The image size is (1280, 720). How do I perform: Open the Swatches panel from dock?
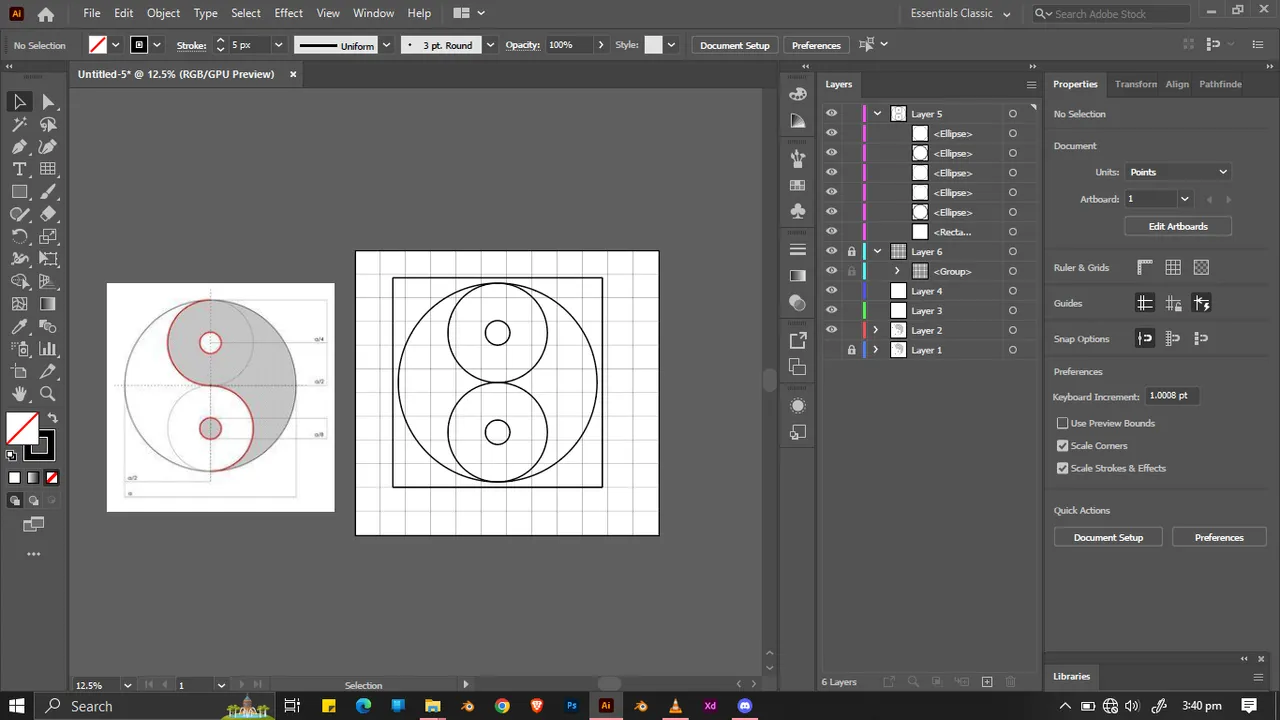pos(797,185)
